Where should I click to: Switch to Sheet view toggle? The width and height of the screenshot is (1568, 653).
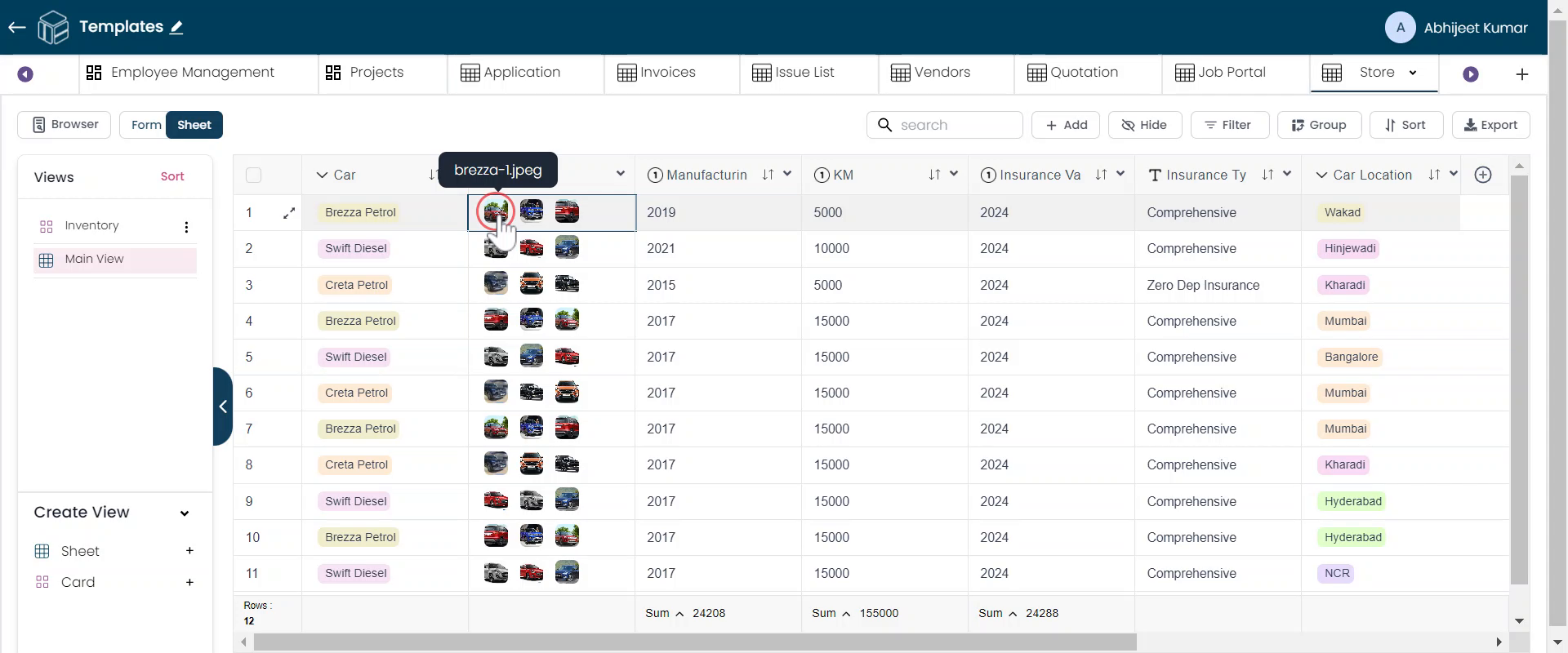(194, 125)
